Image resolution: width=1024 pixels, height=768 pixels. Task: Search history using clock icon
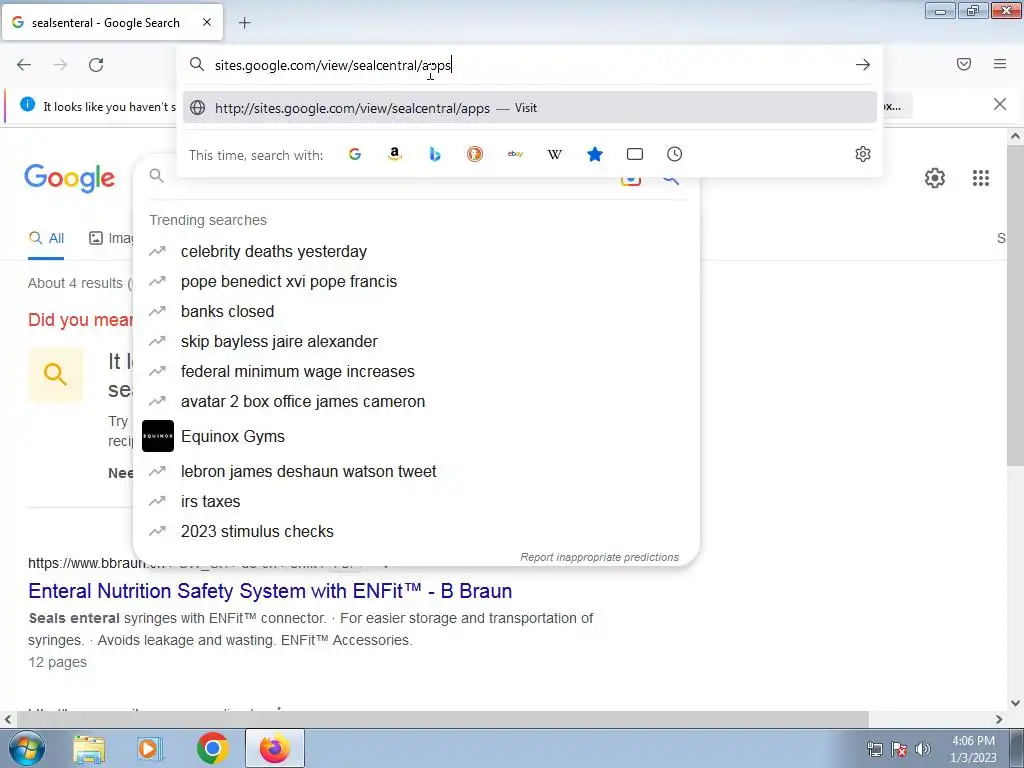[x=675, y=154]
